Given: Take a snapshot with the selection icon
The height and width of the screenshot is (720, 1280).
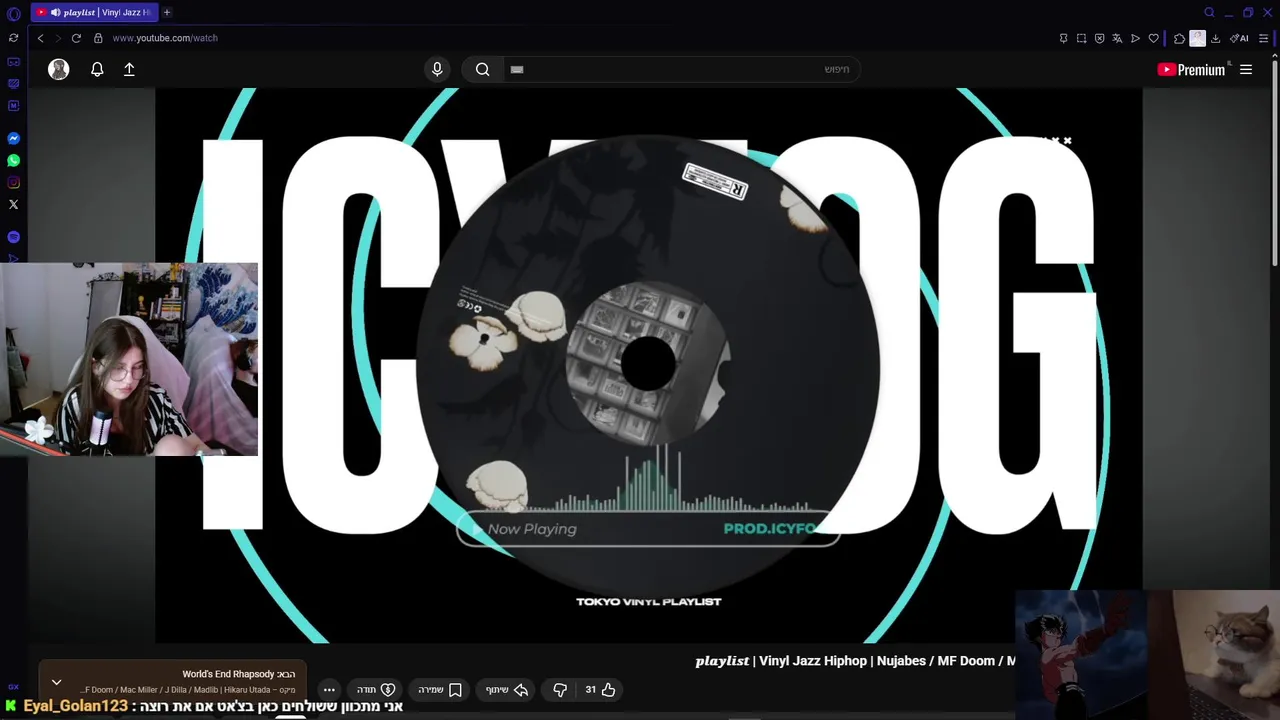Looking at the screenshot, I should (x=1081, y=38).
